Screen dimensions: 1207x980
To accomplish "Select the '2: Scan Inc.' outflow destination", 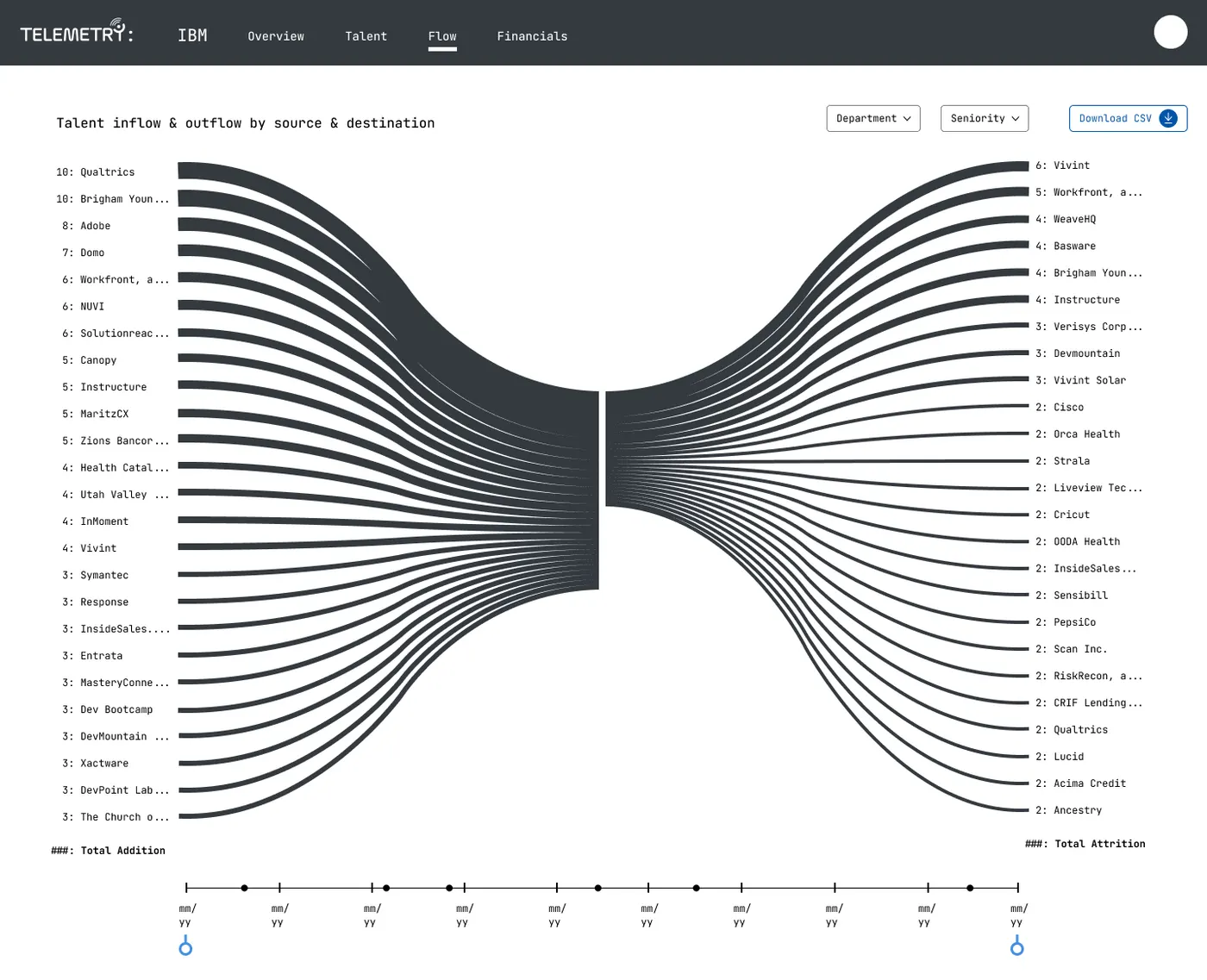I will [x=1072, y=649].
